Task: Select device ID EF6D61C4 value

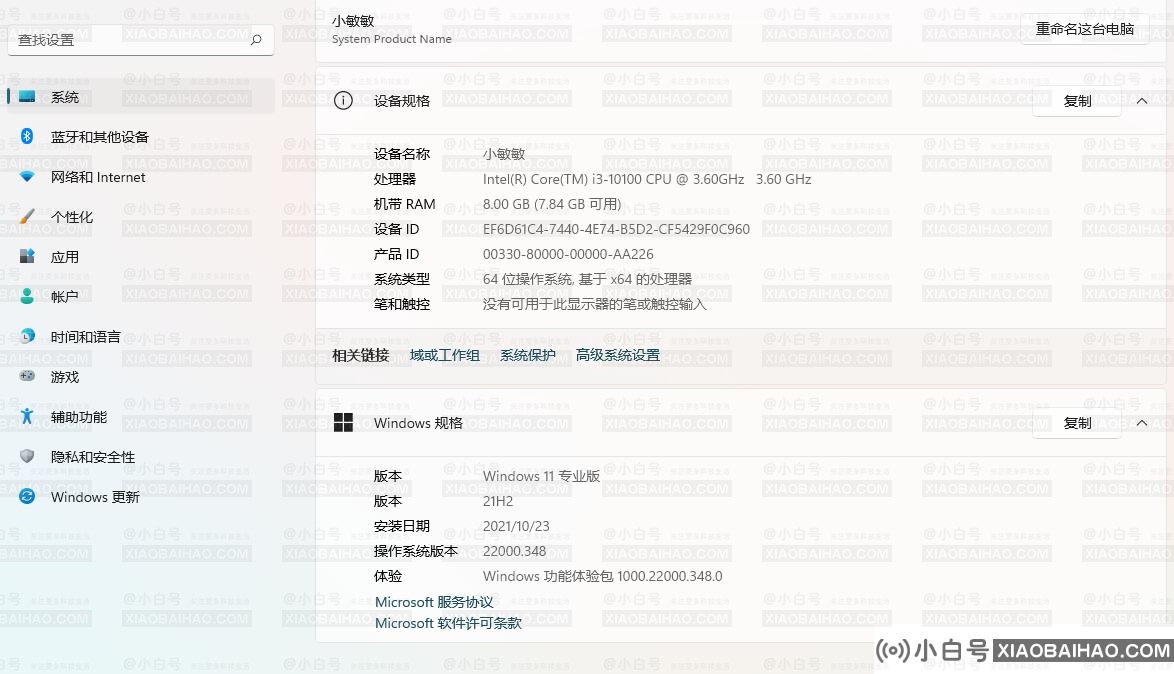Action: pos(616,229)
